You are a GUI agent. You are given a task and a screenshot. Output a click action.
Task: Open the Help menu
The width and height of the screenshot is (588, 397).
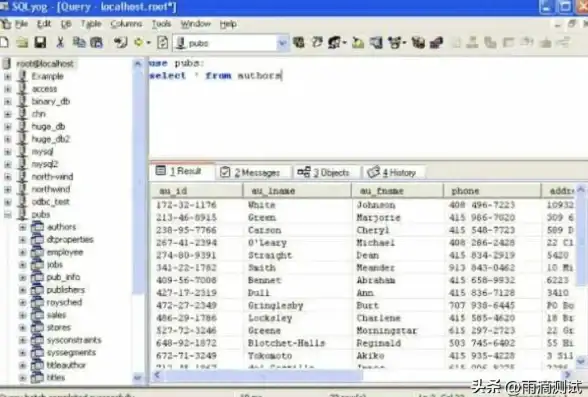coord(228,24)
